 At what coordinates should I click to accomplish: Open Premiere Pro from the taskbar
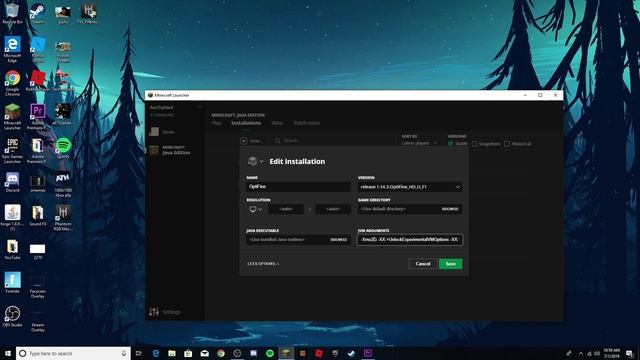[368, 353]
